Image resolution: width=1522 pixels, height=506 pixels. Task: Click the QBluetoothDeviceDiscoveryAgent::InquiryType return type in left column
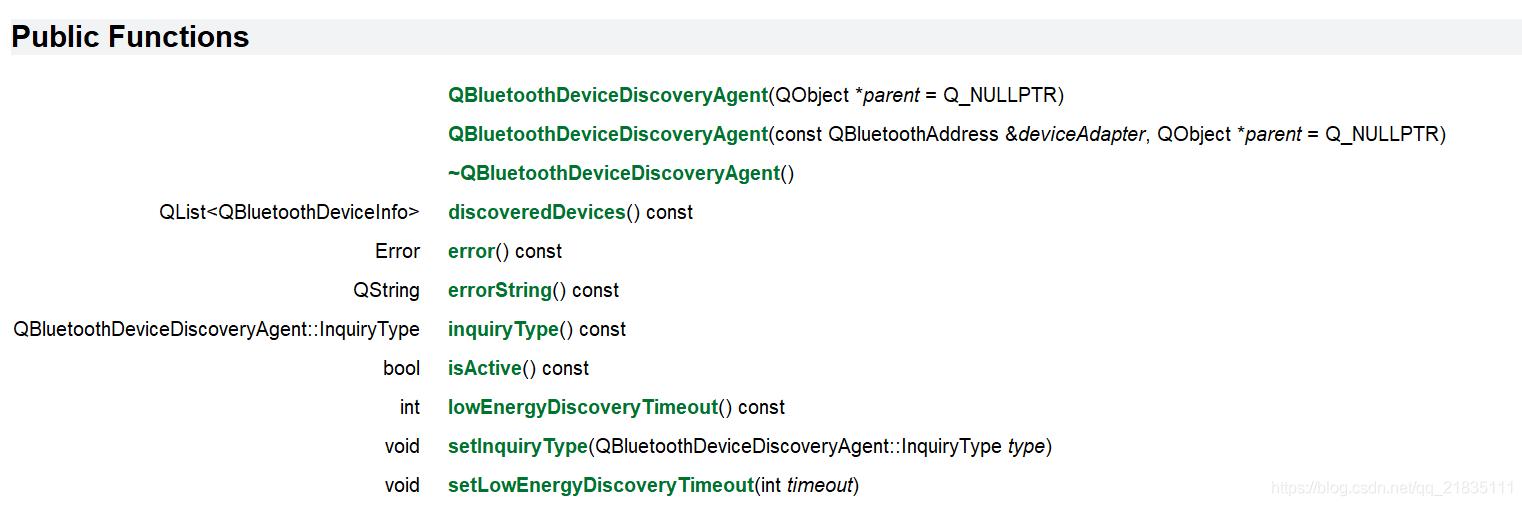pos(216,329)
